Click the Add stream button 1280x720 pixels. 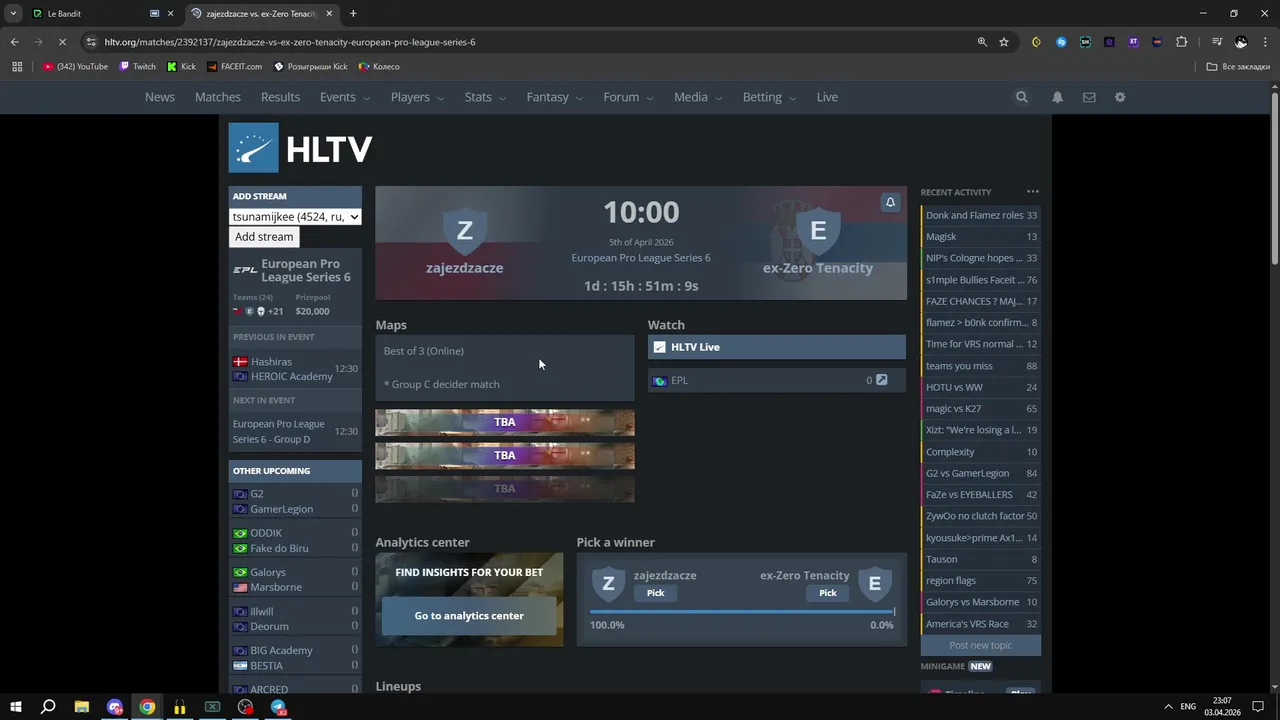click(x=264, y=237)
